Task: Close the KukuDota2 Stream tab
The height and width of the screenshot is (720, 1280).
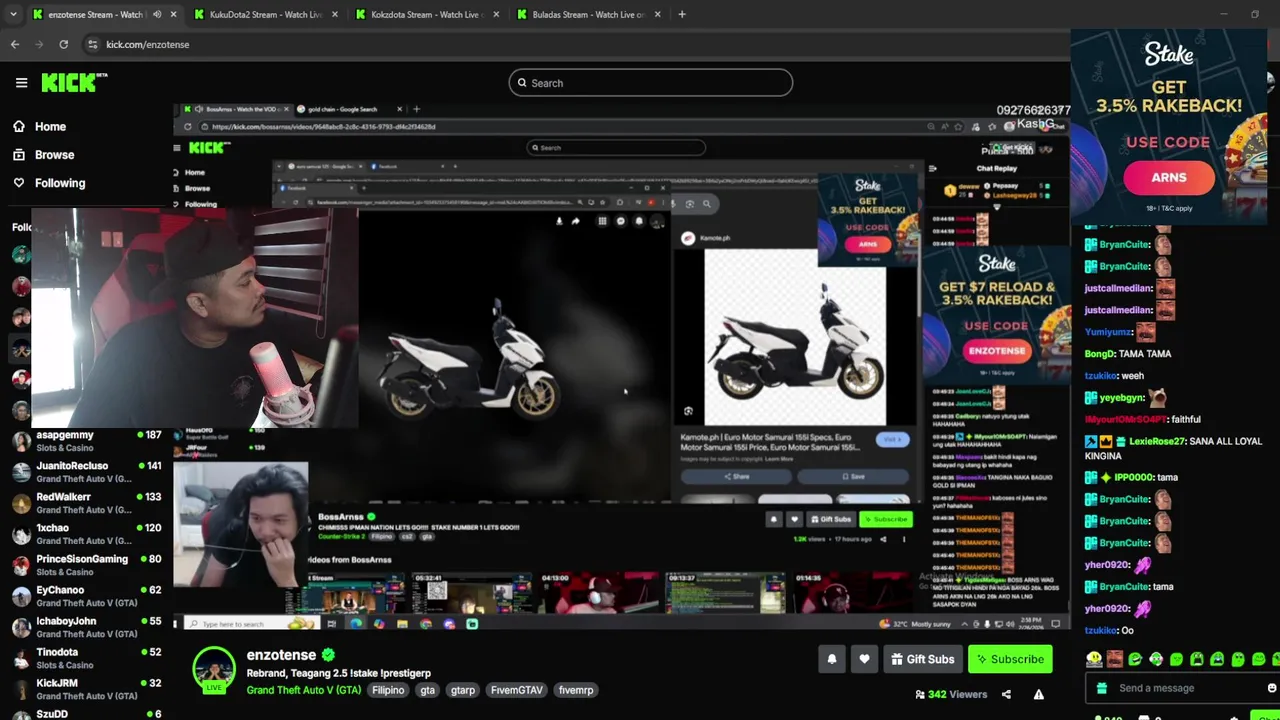Action: pos(334,15)
